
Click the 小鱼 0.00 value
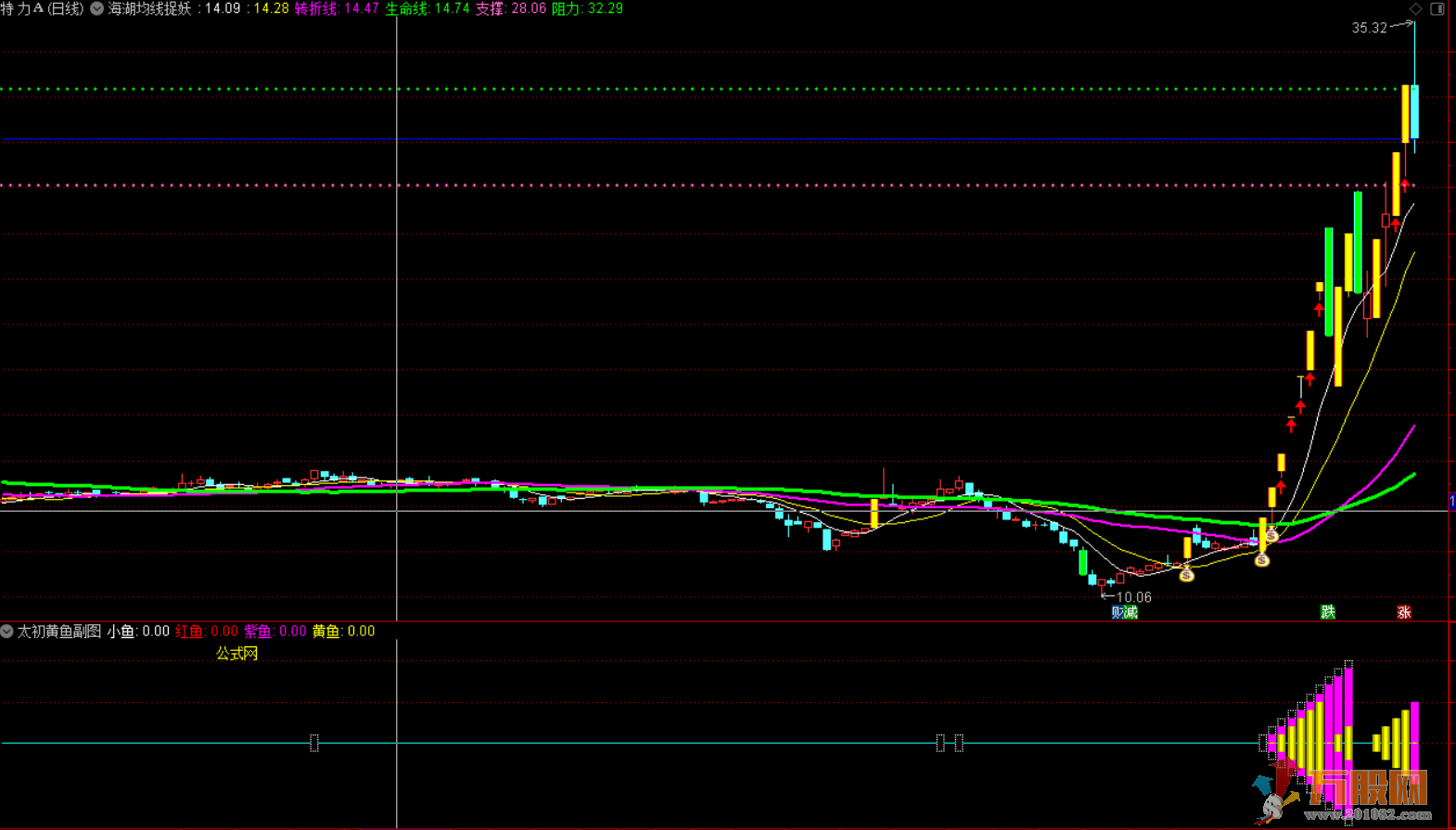click(138, 631)
